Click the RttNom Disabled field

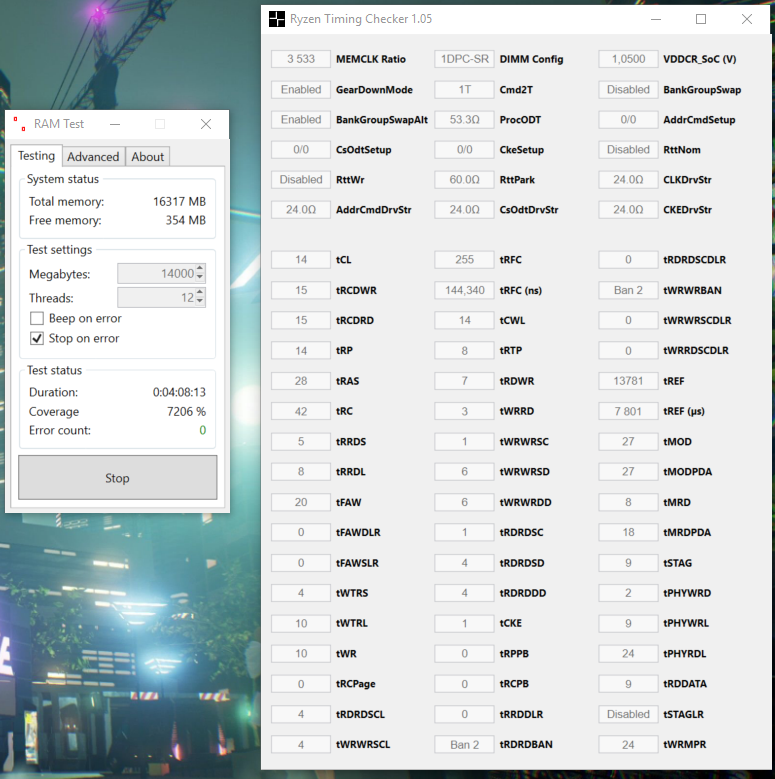(628, 150)
